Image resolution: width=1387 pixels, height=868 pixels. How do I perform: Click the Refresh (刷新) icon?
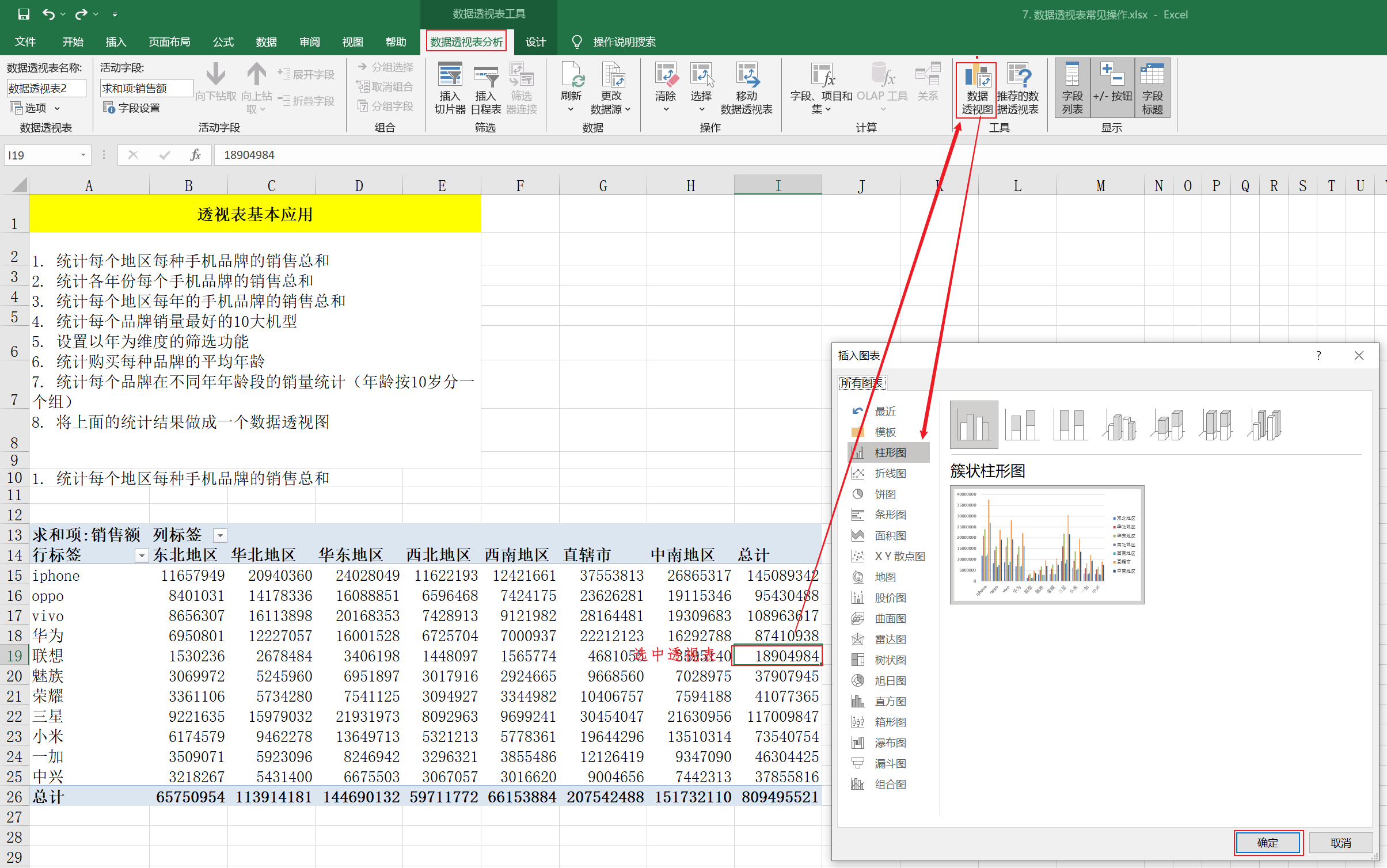tap(571, 88)
